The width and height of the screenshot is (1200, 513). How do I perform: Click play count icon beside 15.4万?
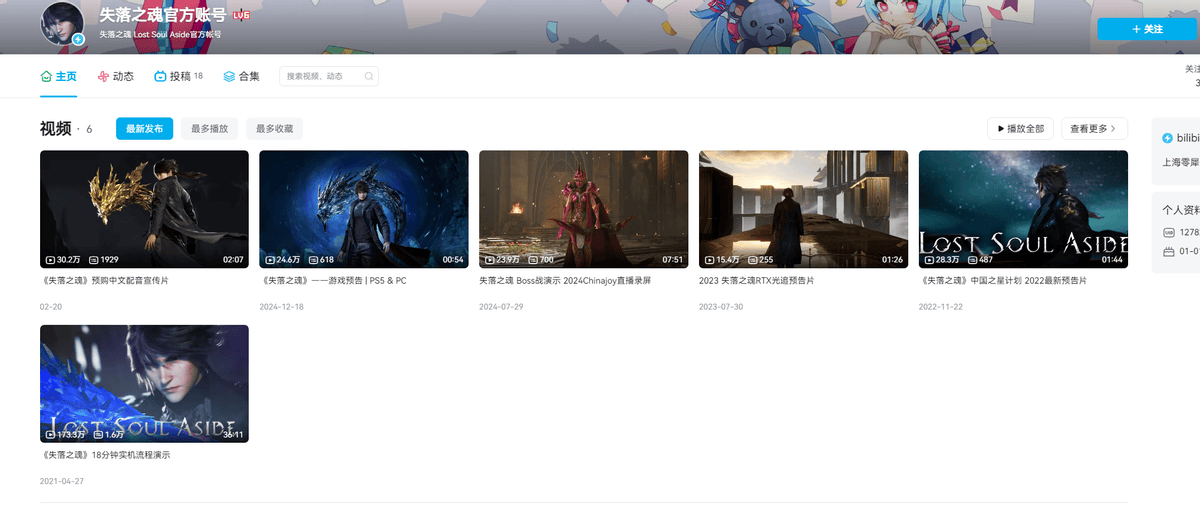(710, 260)
